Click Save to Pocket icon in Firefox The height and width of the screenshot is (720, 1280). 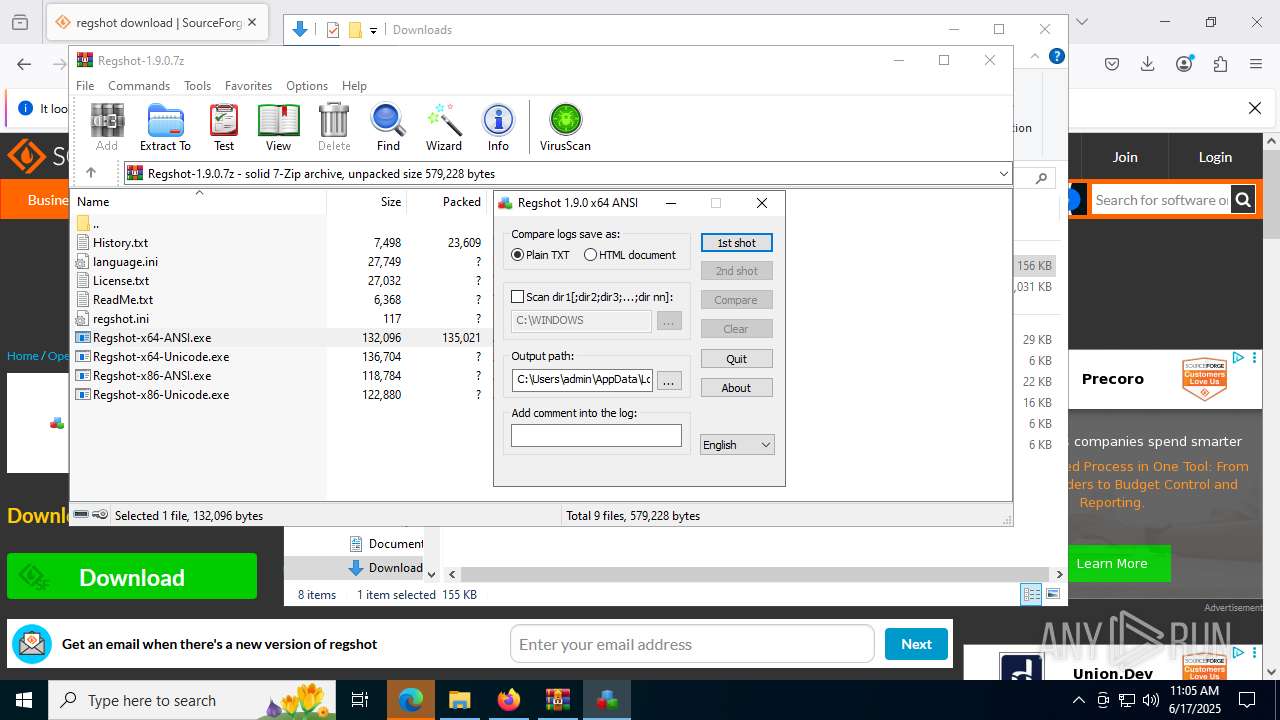(1112, 64)
